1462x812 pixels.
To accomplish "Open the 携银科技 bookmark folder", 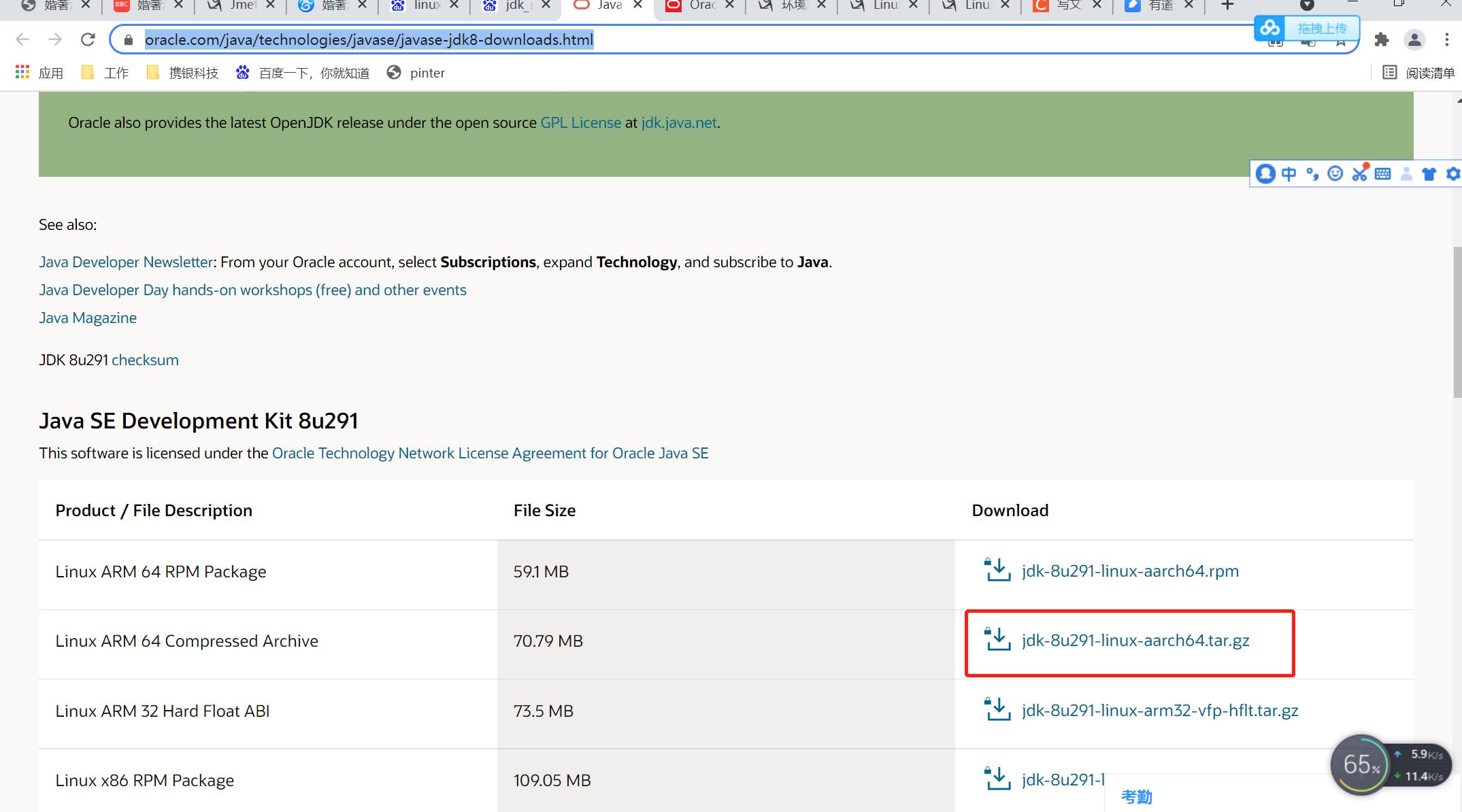I will [182, 73].
